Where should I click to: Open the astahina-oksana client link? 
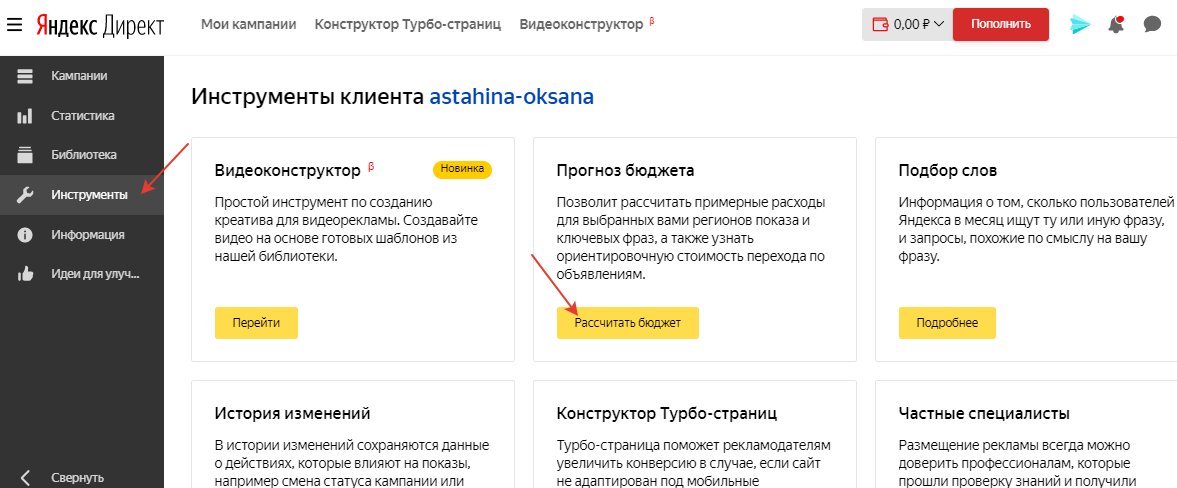pos(511,97)
